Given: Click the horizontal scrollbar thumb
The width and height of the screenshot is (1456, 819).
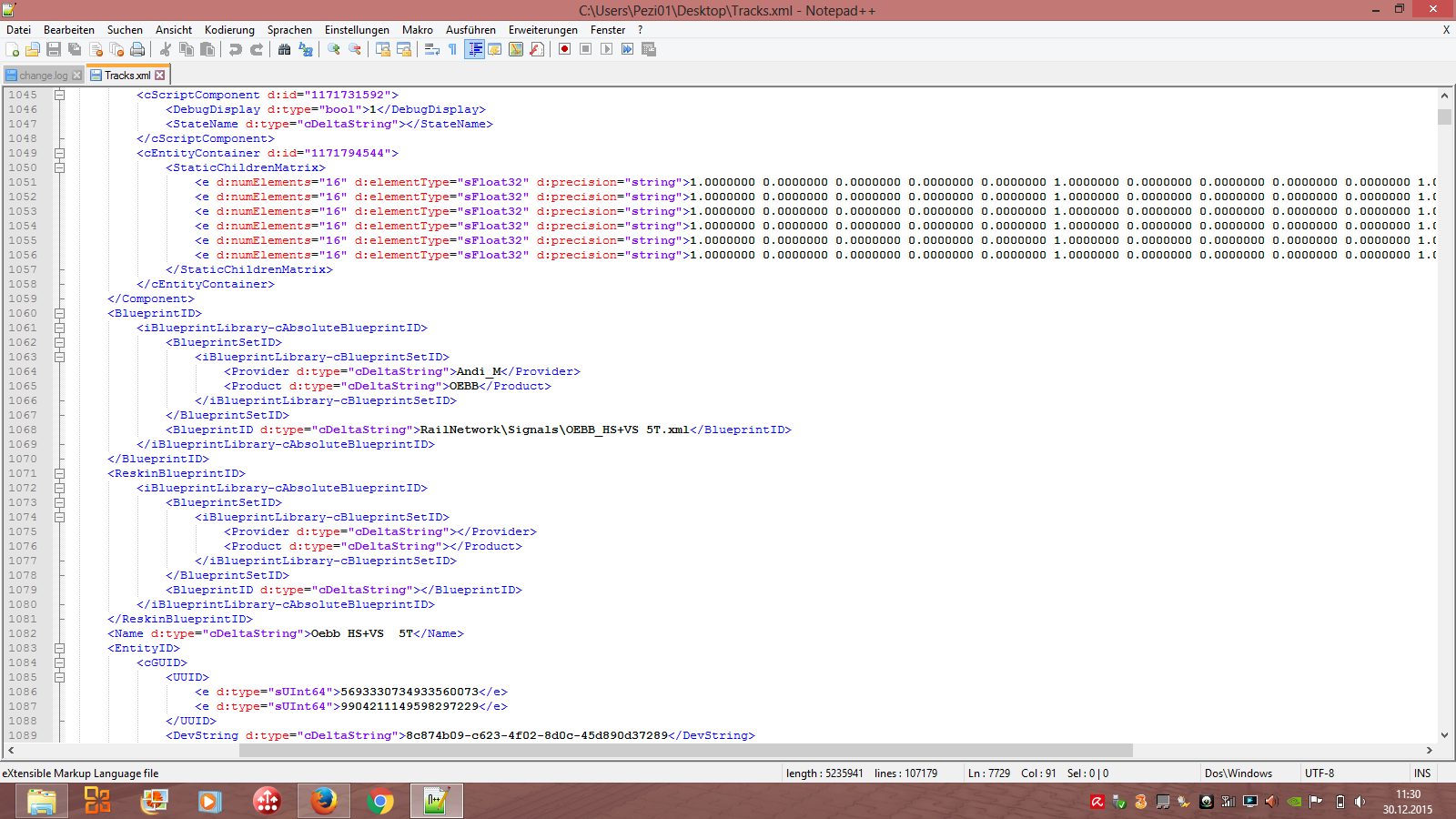Looking at the screenshot, I should click(x=685, y=751).
